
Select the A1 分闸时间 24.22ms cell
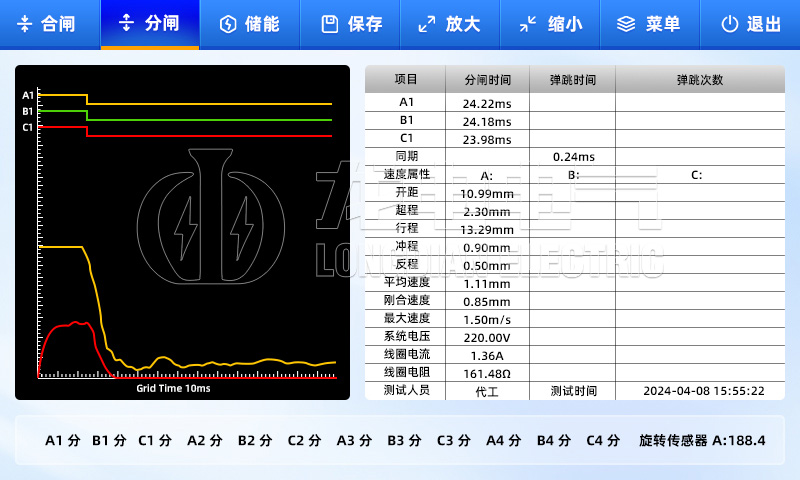[x=486, y=103]
